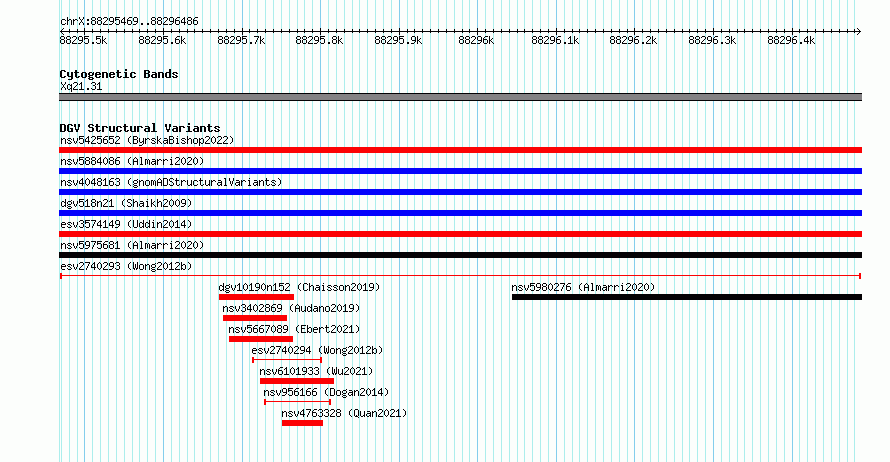
Task: Click the Cytogenetic Bands track title
Action: pos(119,74)
